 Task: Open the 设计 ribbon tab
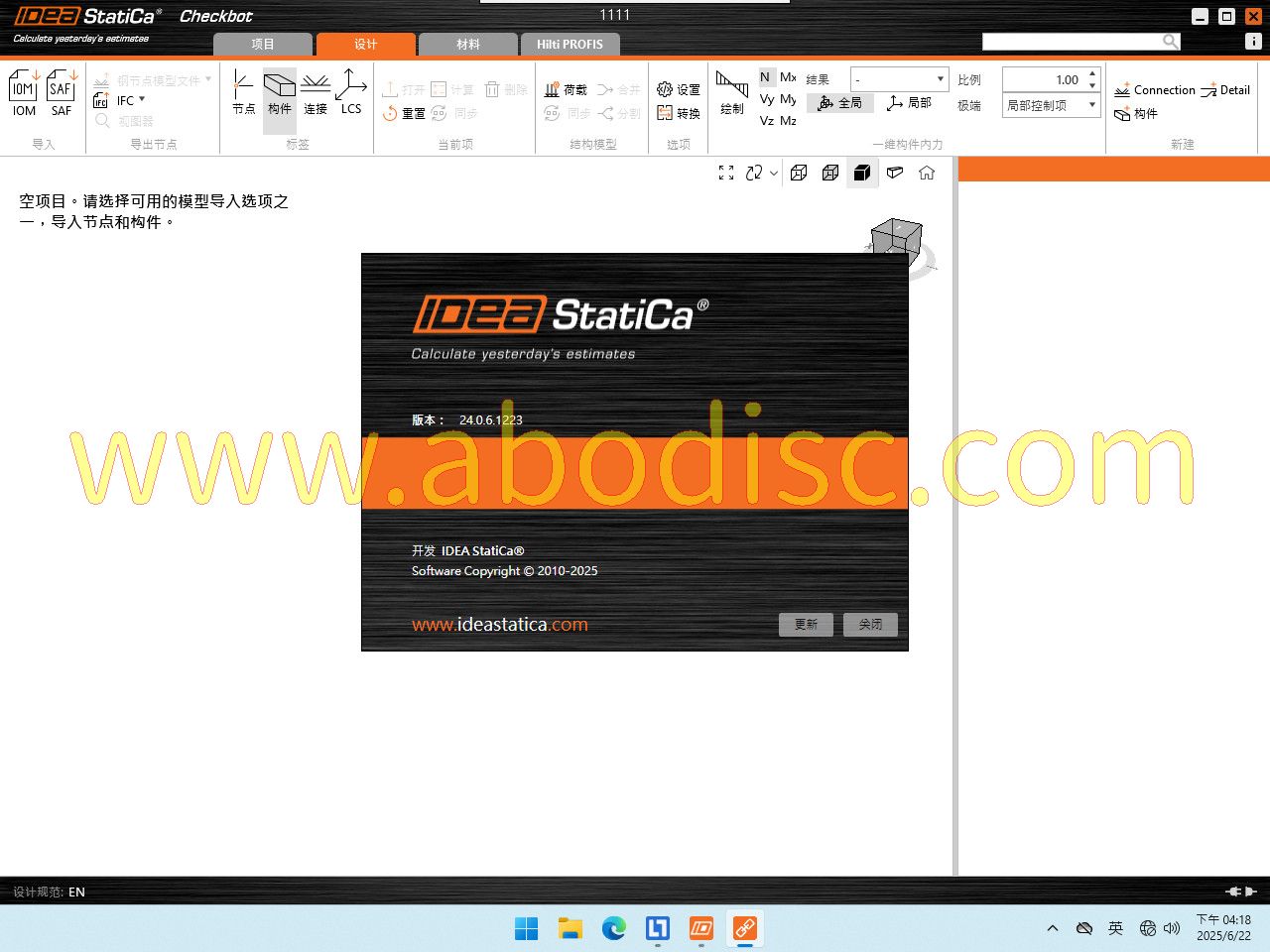point(366,45)
